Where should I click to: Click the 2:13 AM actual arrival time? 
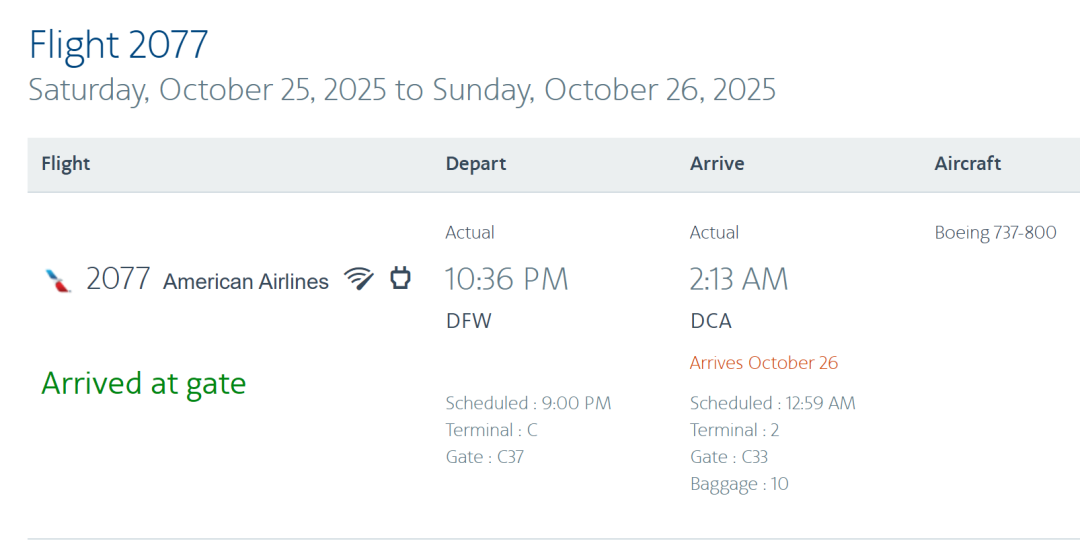coord(739,279)
